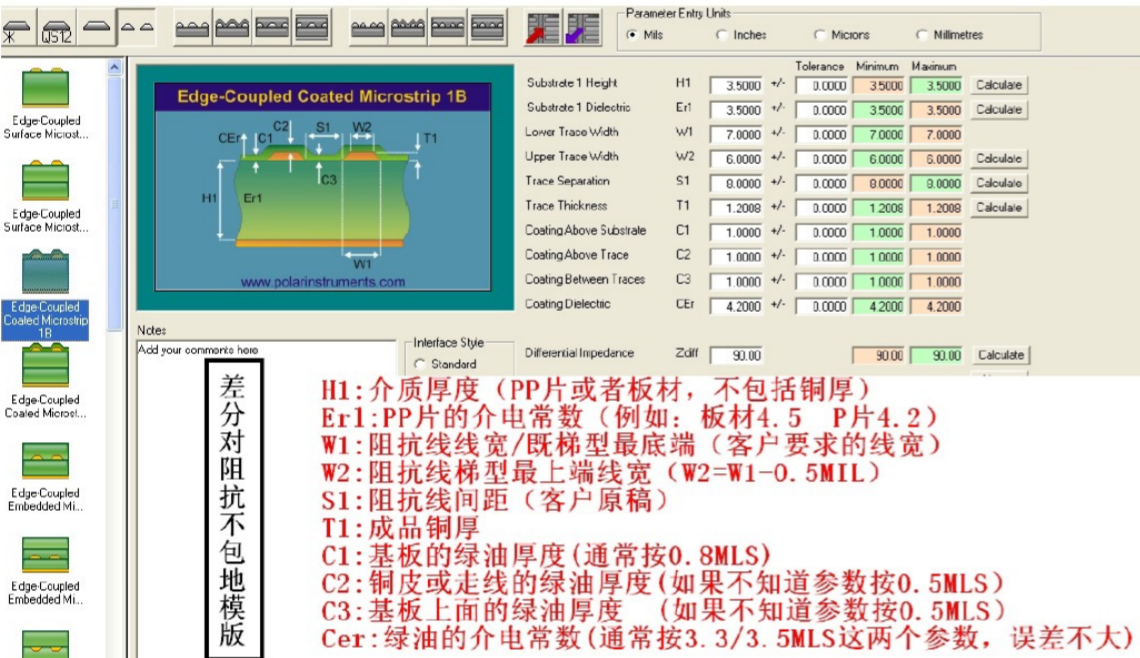Select the QS12 trace toolbar tab
This screenshot has height=658, width=1140.
56,29
